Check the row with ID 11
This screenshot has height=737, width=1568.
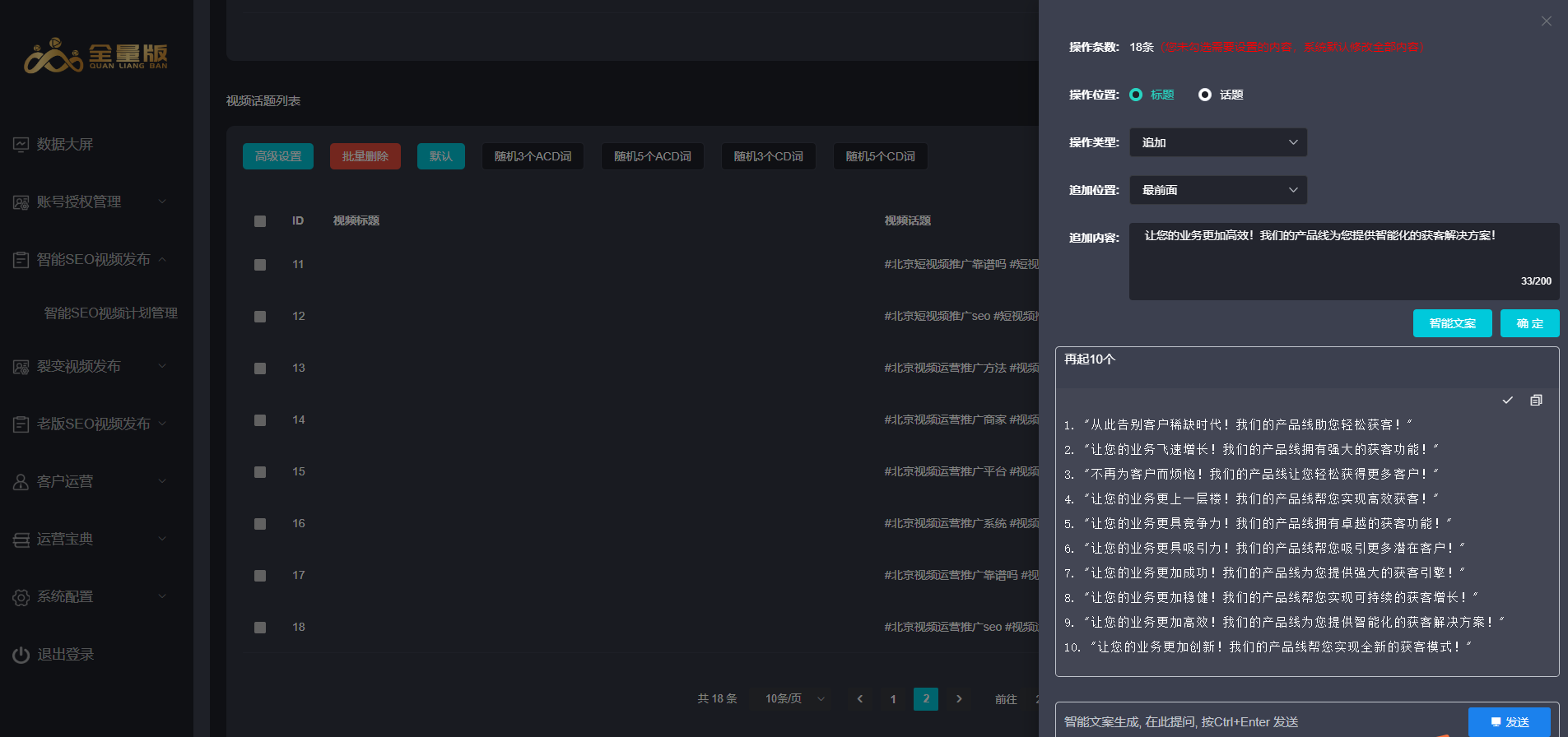tap(260, 265)
